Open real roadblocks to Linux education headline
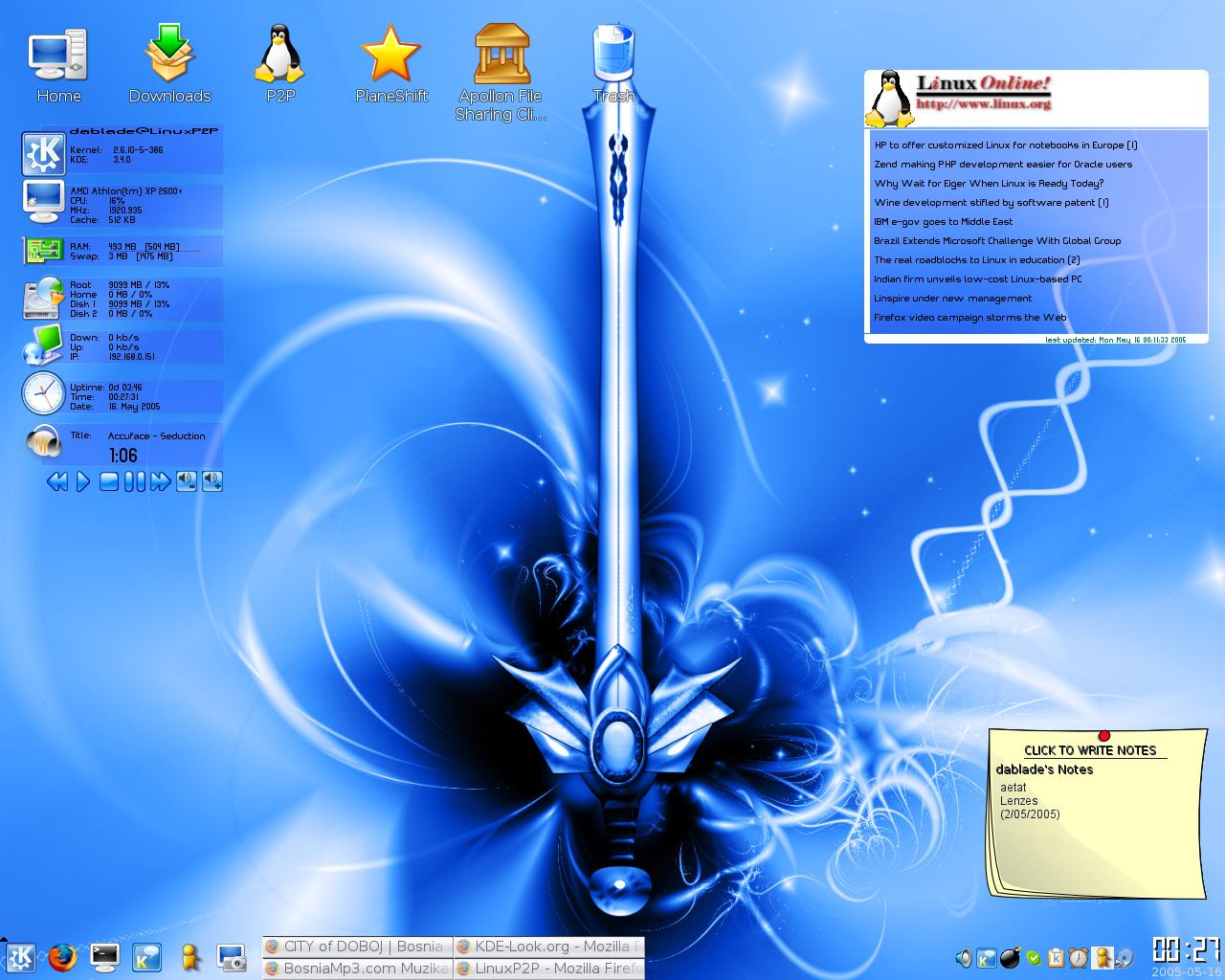Screen dimensions: 1225x980 pyautogui.click(x=977, y=260)
